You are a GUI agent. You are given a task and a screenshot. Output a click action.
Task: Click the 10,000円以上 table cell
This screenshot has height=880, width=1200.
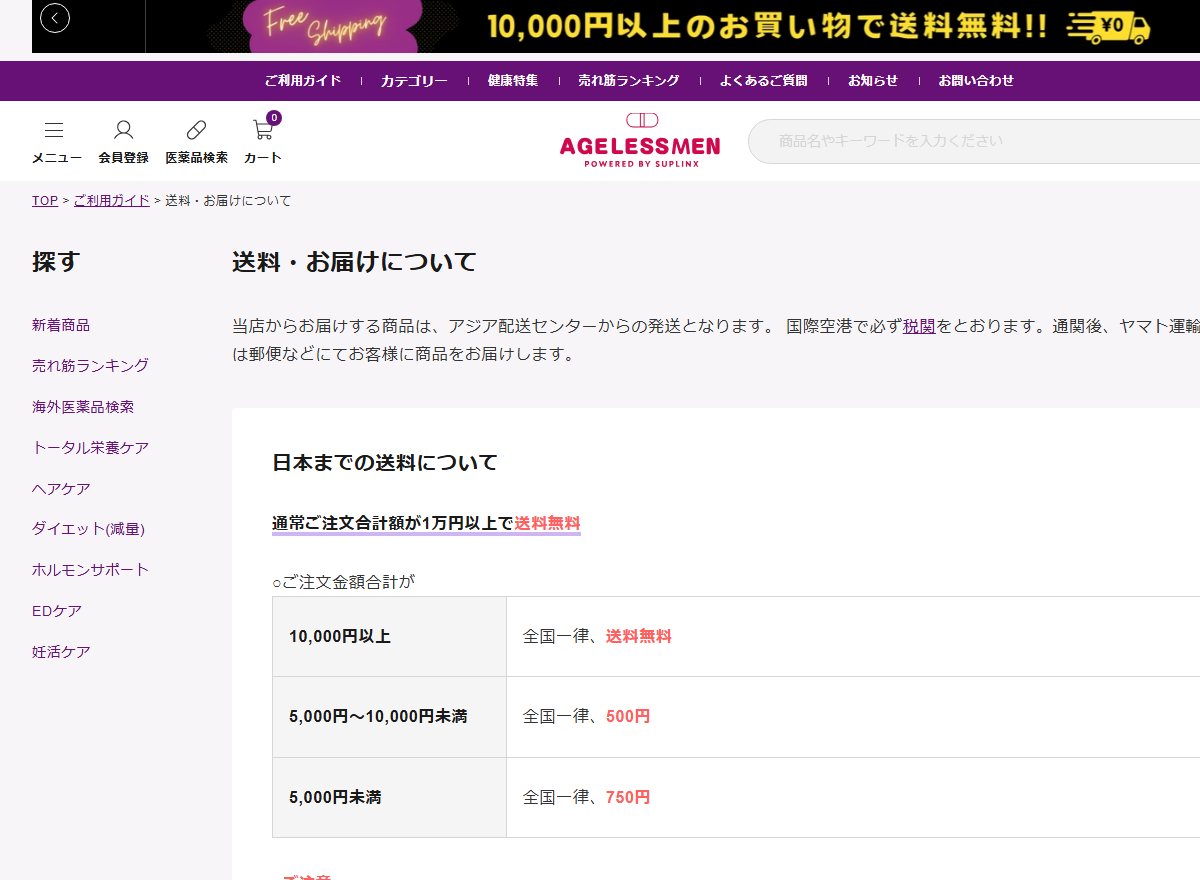click(x=390, y=637)
